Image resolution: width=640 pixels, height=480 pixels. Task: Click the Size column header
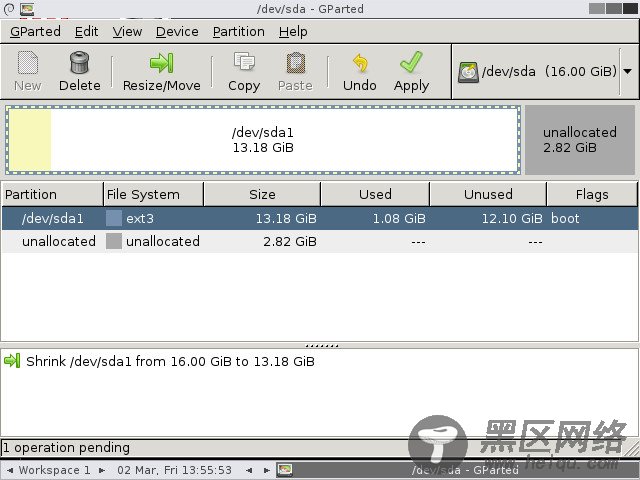pyautogui.click(x=262, y=194)
